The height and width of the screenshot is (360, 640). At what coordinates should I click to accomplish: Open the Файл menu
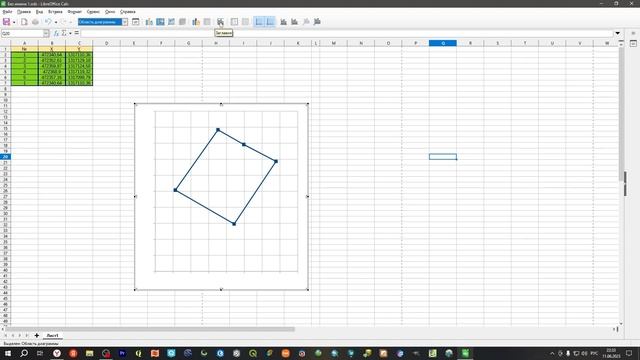click(x=7, y=12)
